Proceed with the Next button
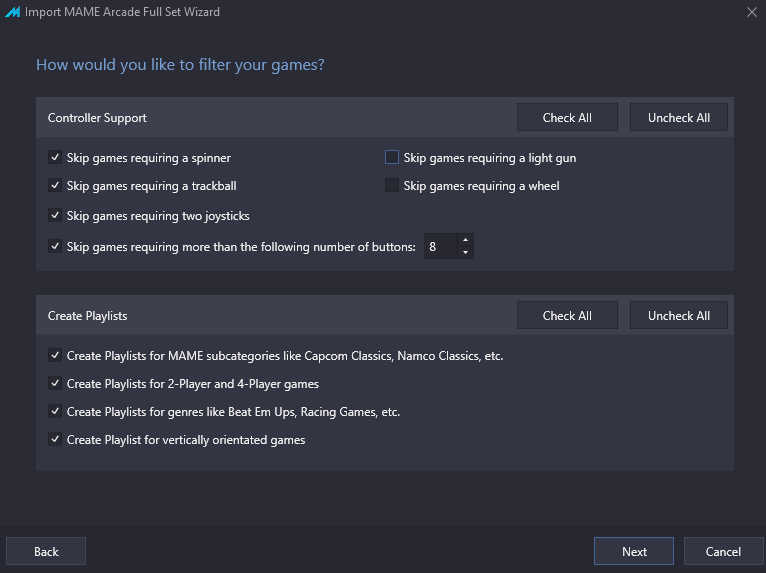This screenshot has width=766, height=573. 634,551
